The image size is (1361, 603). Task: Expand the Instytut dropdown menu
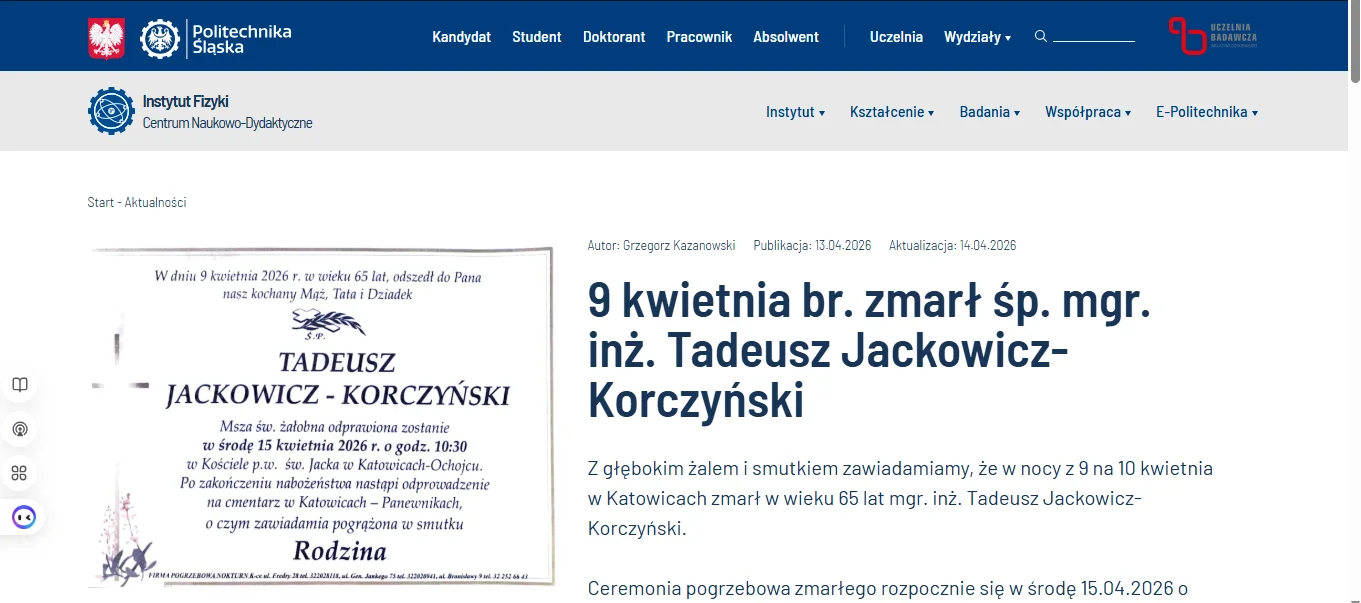pos(796,112)
